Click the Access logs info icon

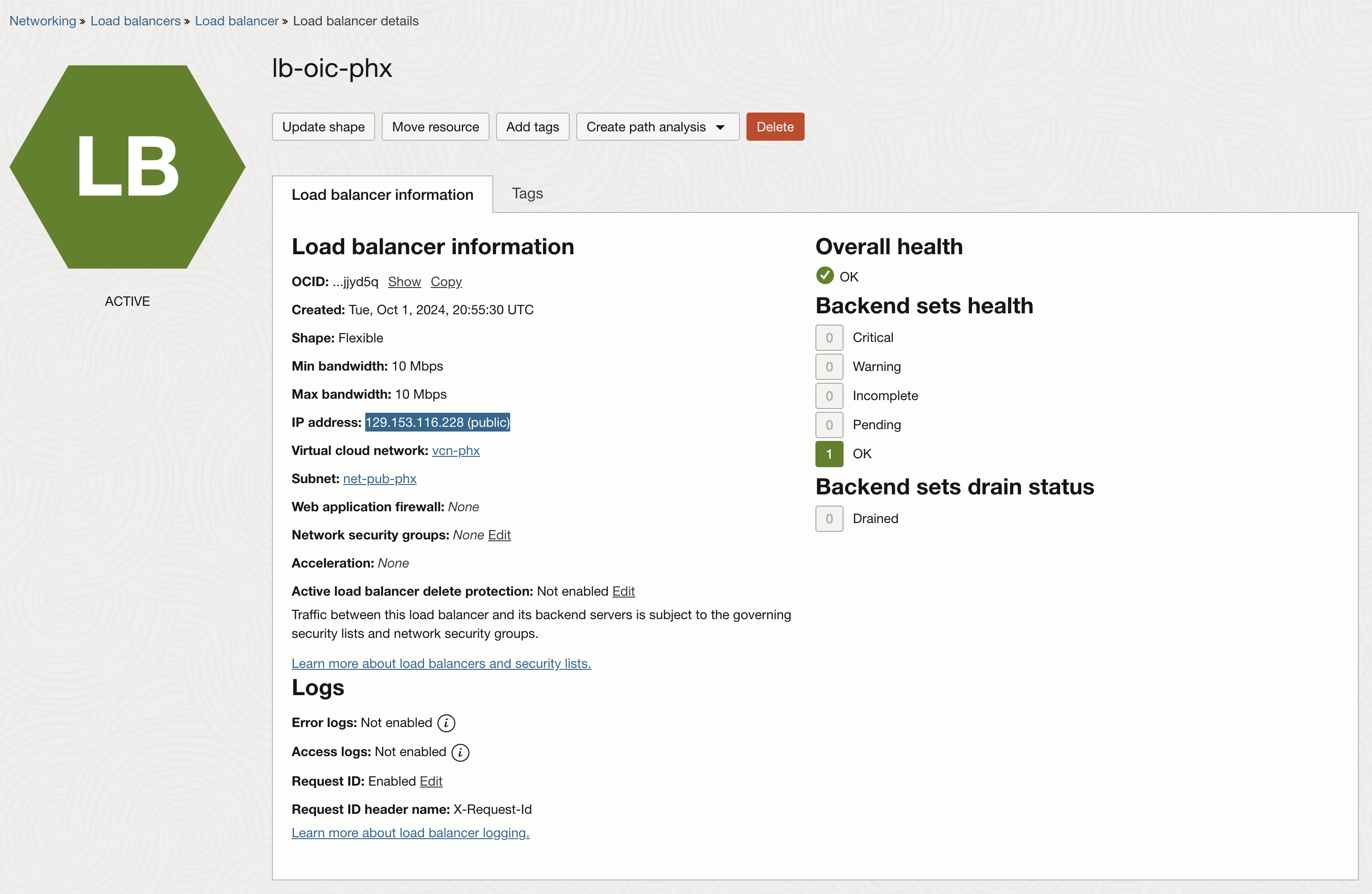[460, 752]
